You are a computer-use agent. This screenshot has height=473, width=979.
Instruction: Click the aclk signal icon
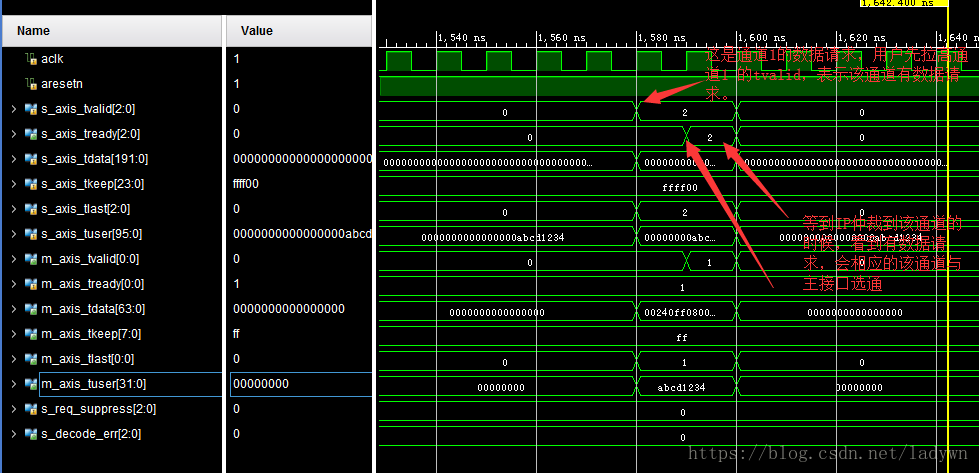point(31,59)
